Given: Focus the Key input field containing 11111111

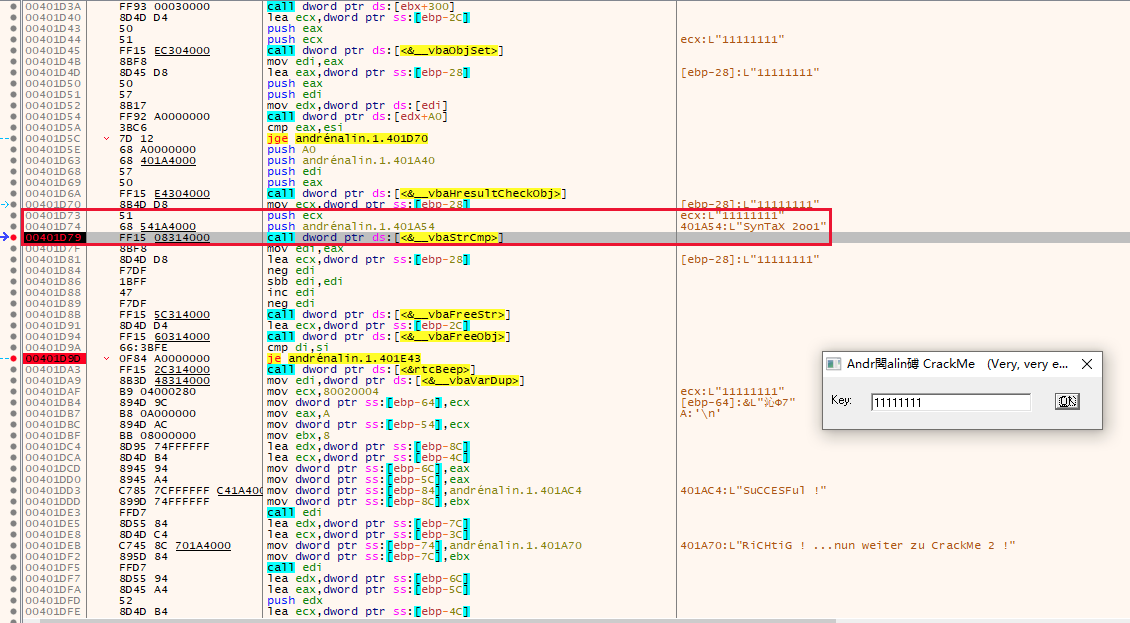Looking at the screenshot, I should [951, 402].
